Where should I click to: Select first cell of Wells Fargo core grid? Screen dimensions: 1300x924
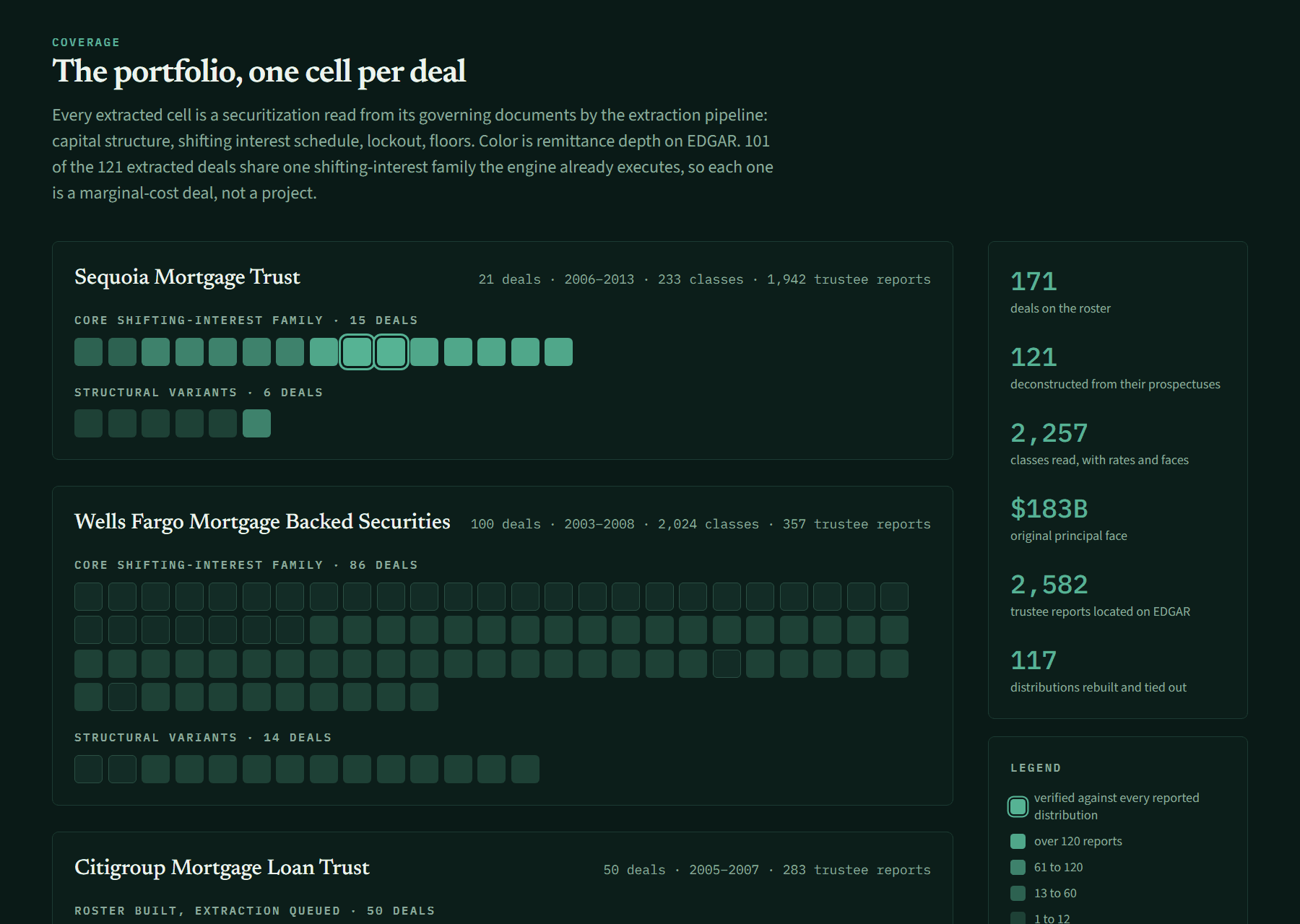pyautogui.click(x=88, y=597)
